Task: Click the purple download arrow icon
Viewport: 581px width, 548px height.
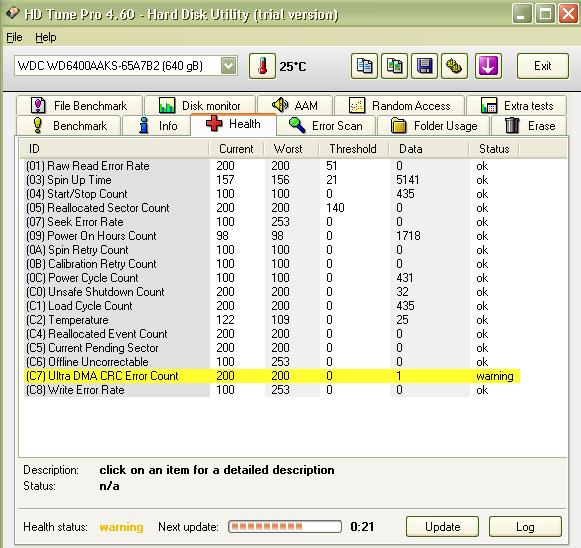Action: point(488,66)
